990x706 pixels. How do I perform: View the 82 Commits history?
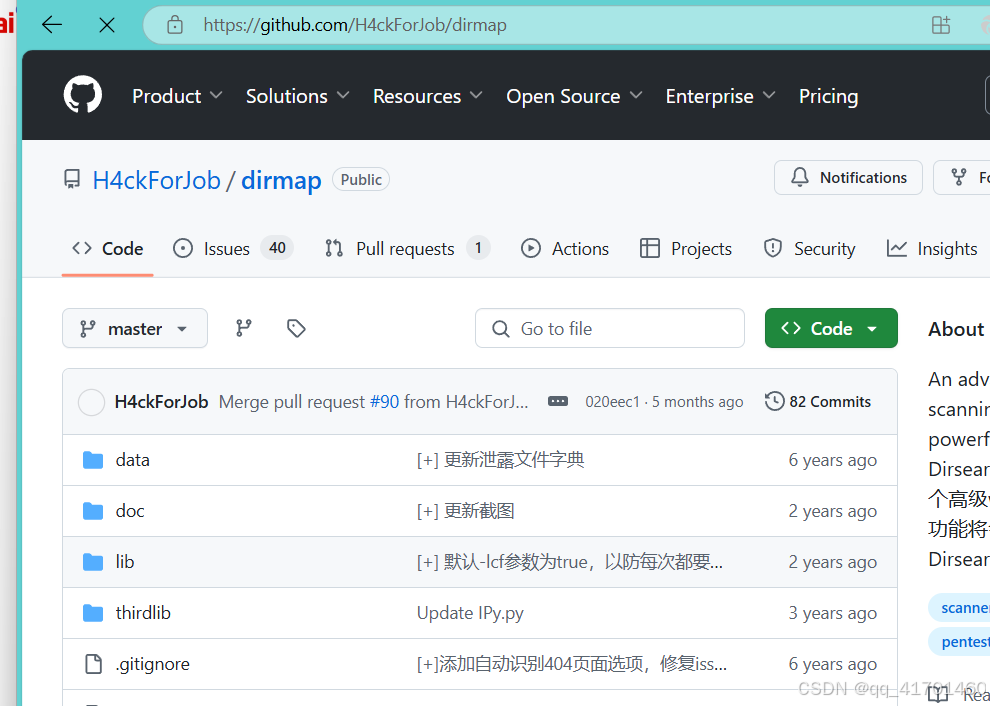(x=818, y=402)
